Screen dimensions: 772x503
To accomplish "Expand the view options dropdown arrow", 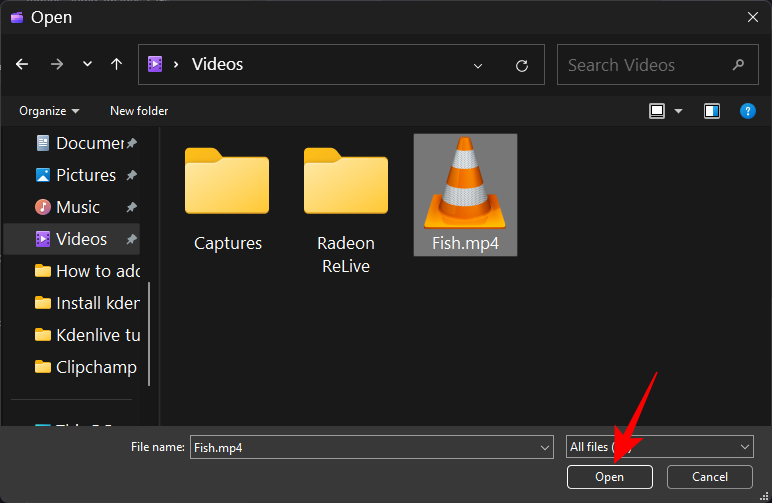I will 679,111.
